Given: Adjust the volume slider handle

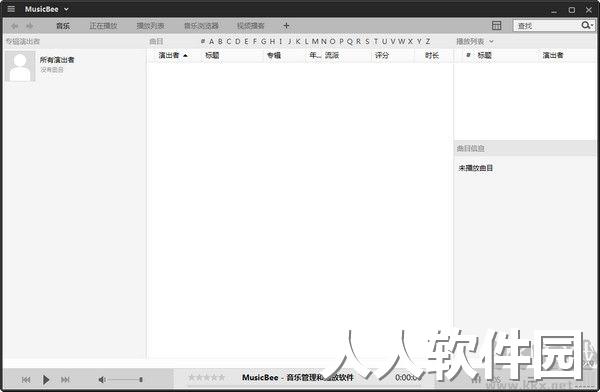Looking at the screenshot, I should 141,380.
